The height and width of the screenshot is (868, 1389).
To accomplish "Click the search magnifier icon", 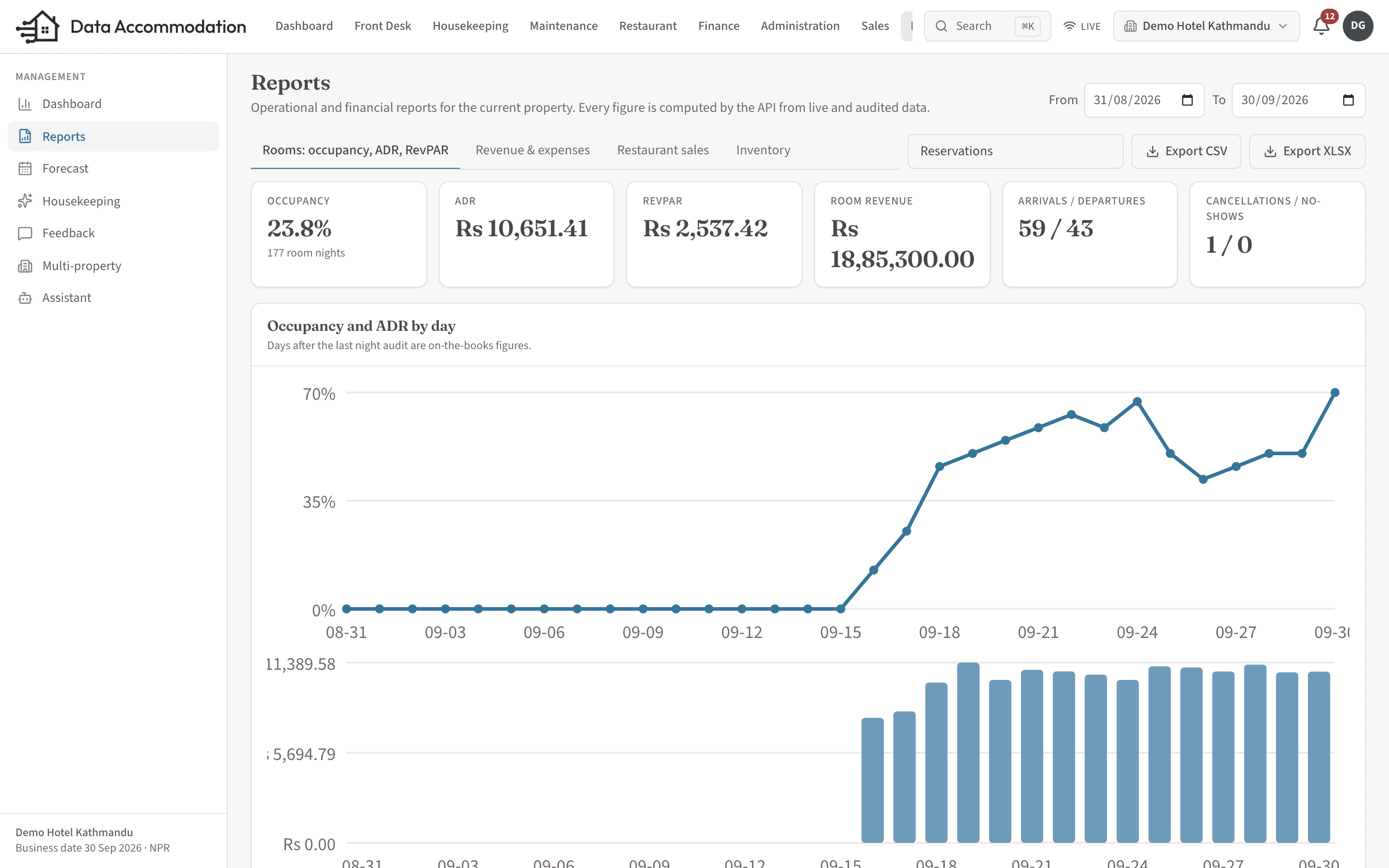I will (x=941, y=26).
